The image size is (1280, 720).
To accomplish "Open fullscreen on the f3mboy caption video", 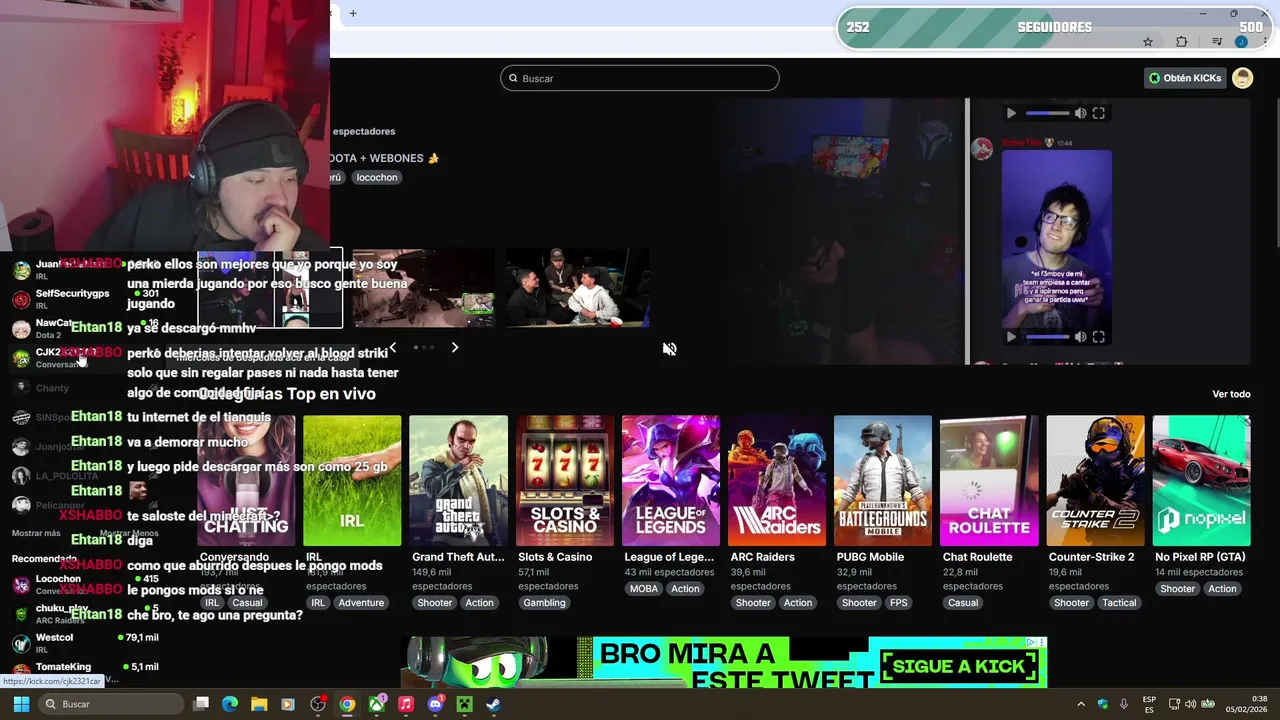I will (1099, 337).
